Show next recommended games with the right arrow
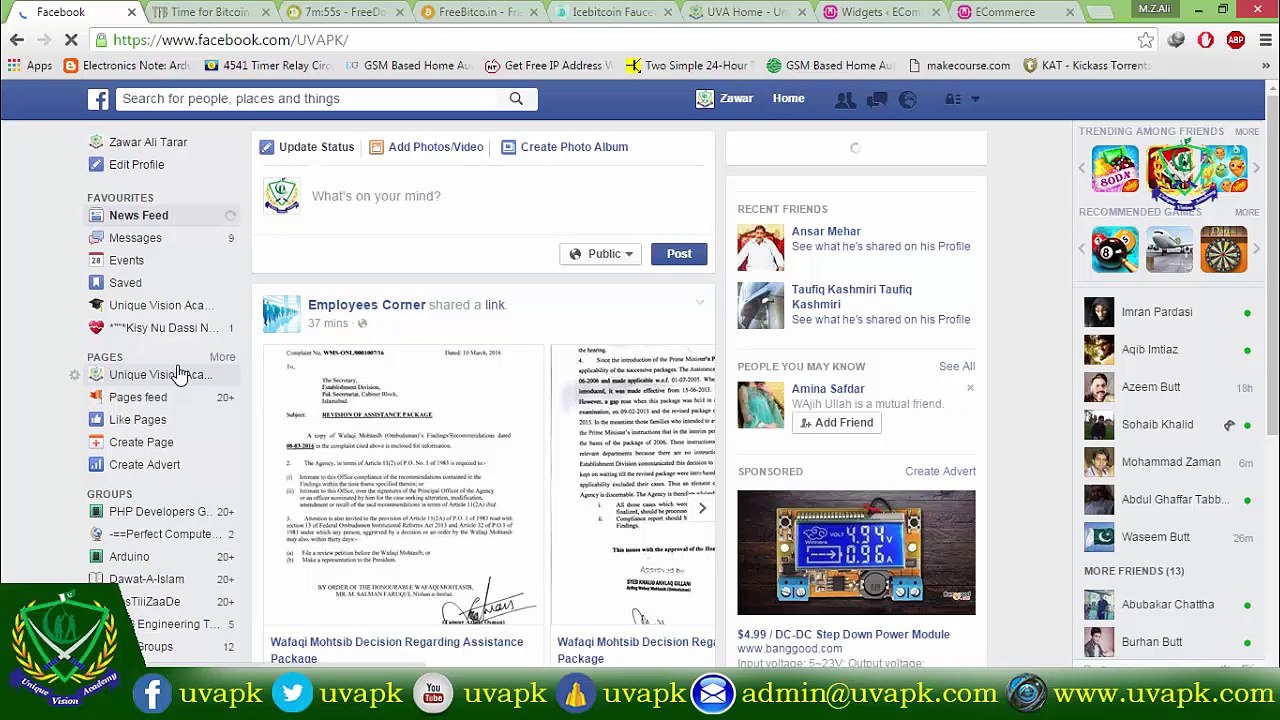This screenshot has height=720, width=1280. click(x=1256, y=249)
